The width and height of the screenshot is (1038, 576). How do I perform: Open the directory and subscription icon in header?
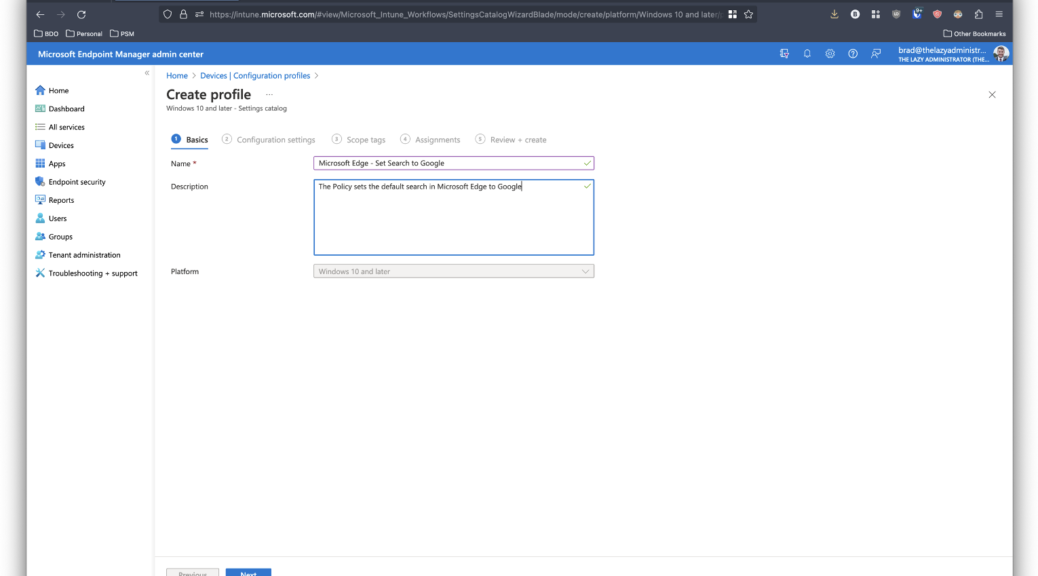(x=784, y=54)
